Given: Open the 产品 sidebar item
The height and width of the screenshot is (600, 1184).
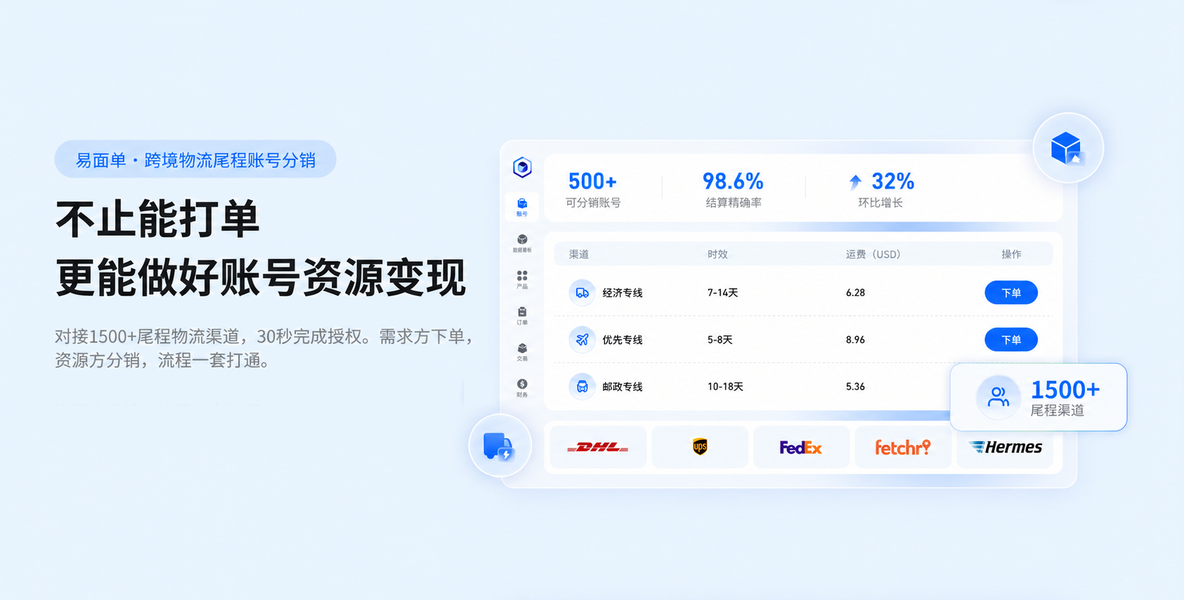Looking at the screenshot, I should coord(522,280).
